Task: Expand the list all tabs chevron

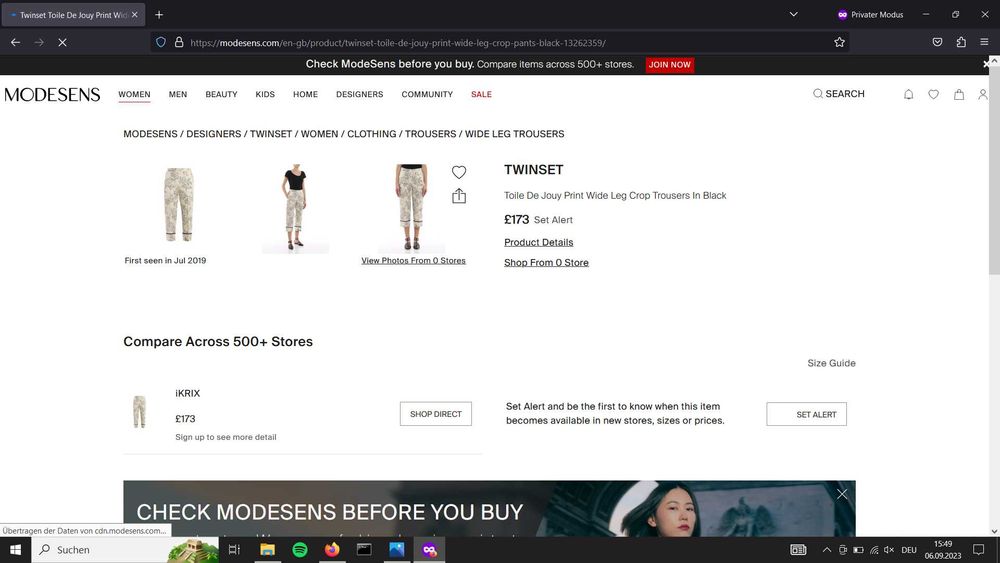Action: pyautogui.click(x=793, y=14)
